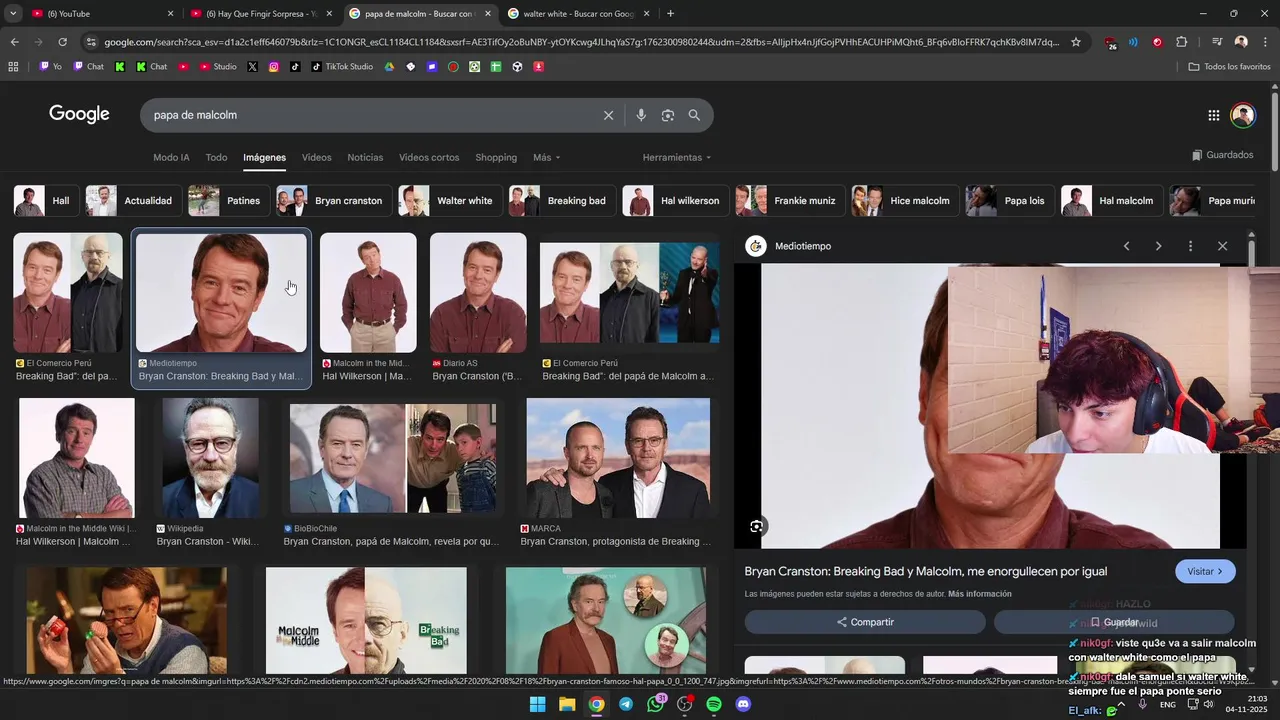Image resolution: width=1280 pixels, height=720 pixels.
Task: Click the Visitar button
Action: click(1205, 571)
